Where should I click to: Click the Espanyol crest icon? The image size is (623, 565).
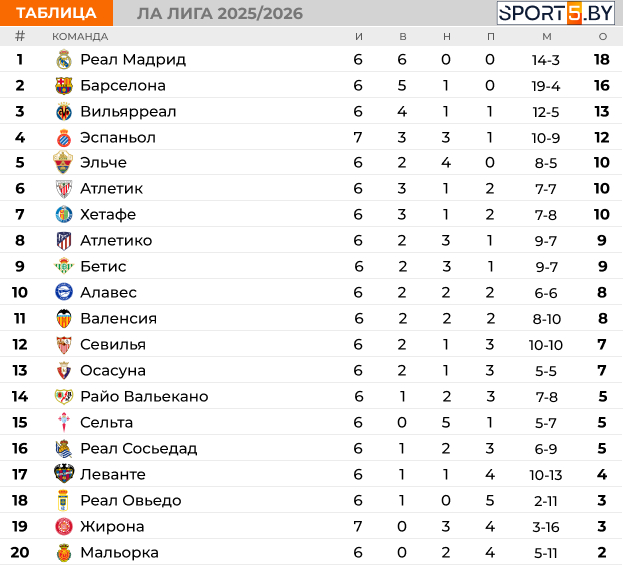(x=64, y=138)
